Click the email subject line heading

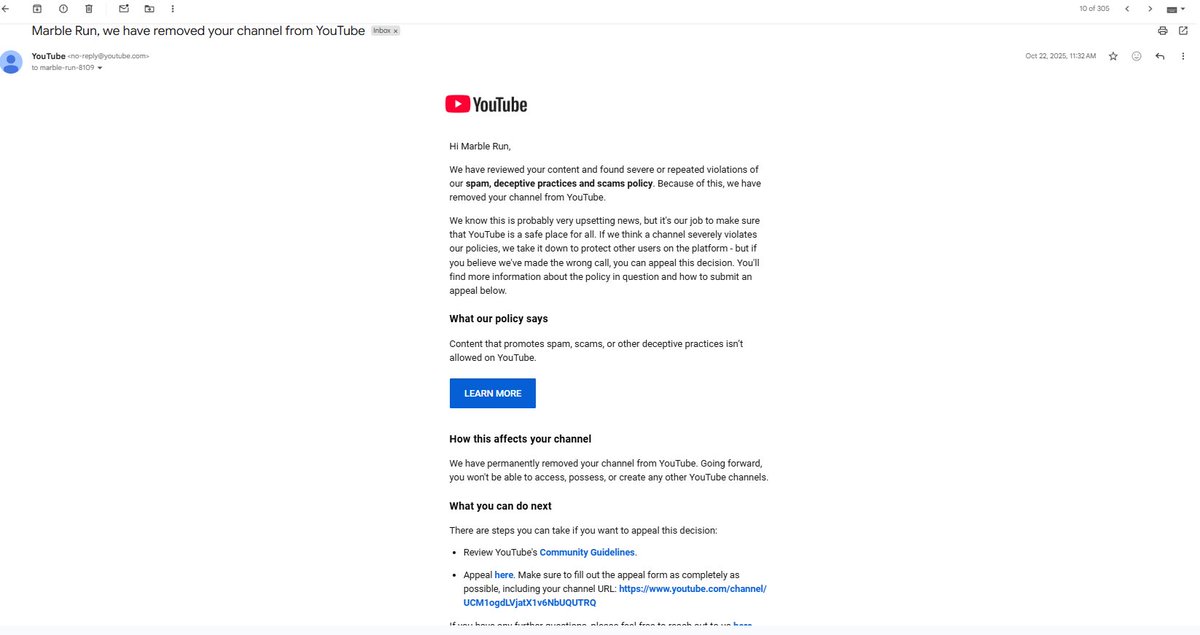(198, 31)
